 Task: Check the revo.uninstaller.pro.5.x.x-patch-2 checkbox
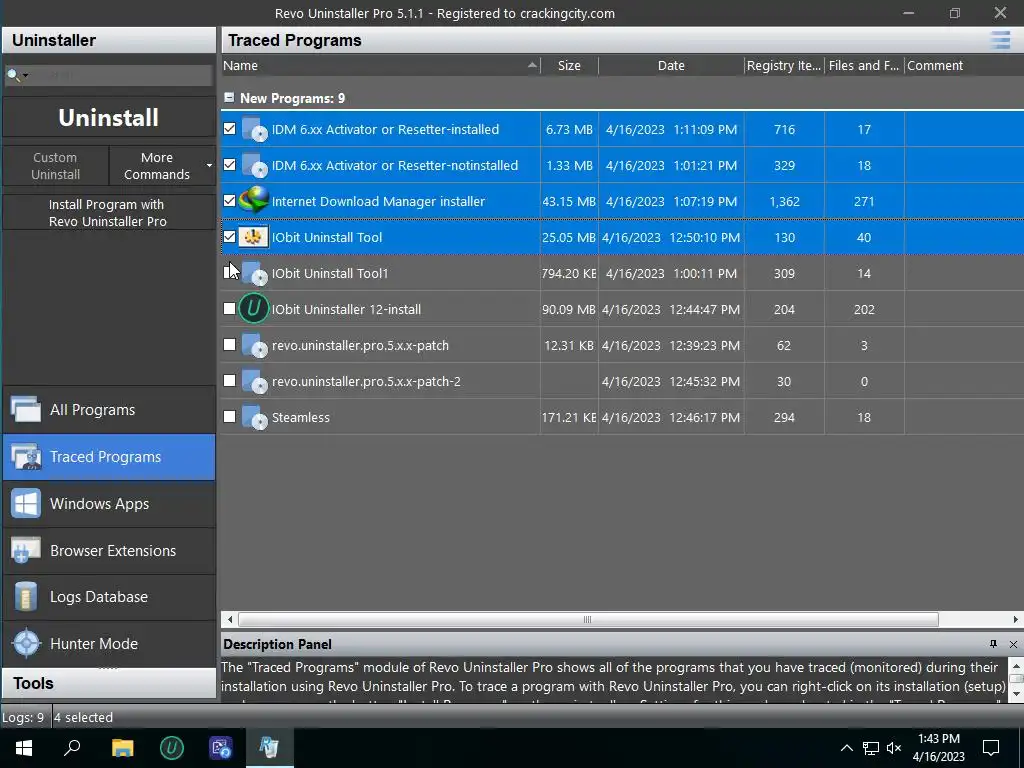[229, 380]
